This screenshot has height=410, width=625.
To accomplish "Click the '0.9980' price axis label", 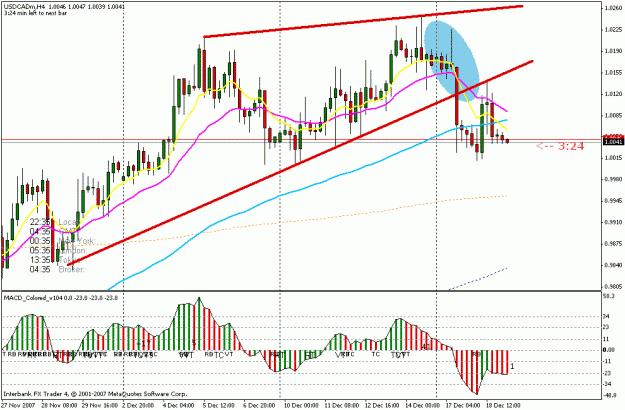I will (612, 180).
